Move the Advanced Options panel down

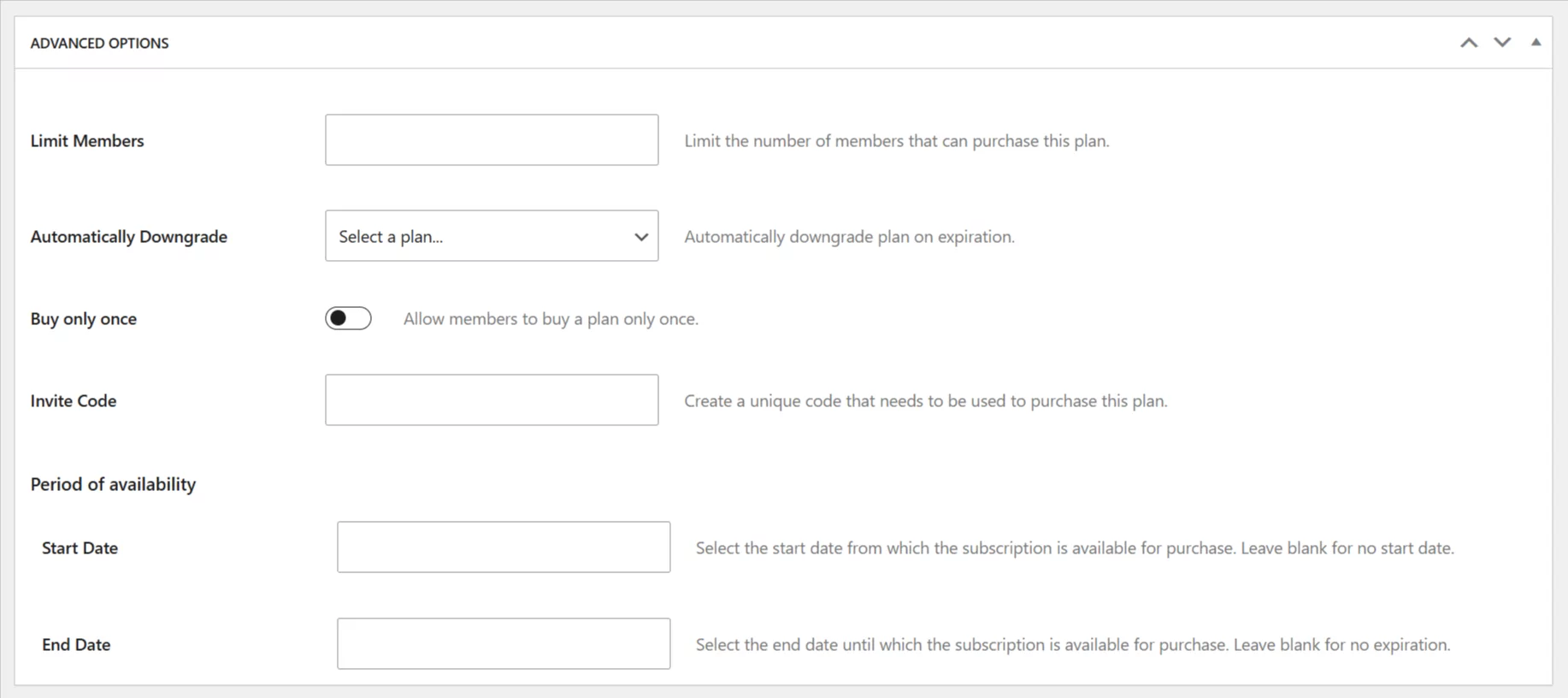1502,43
